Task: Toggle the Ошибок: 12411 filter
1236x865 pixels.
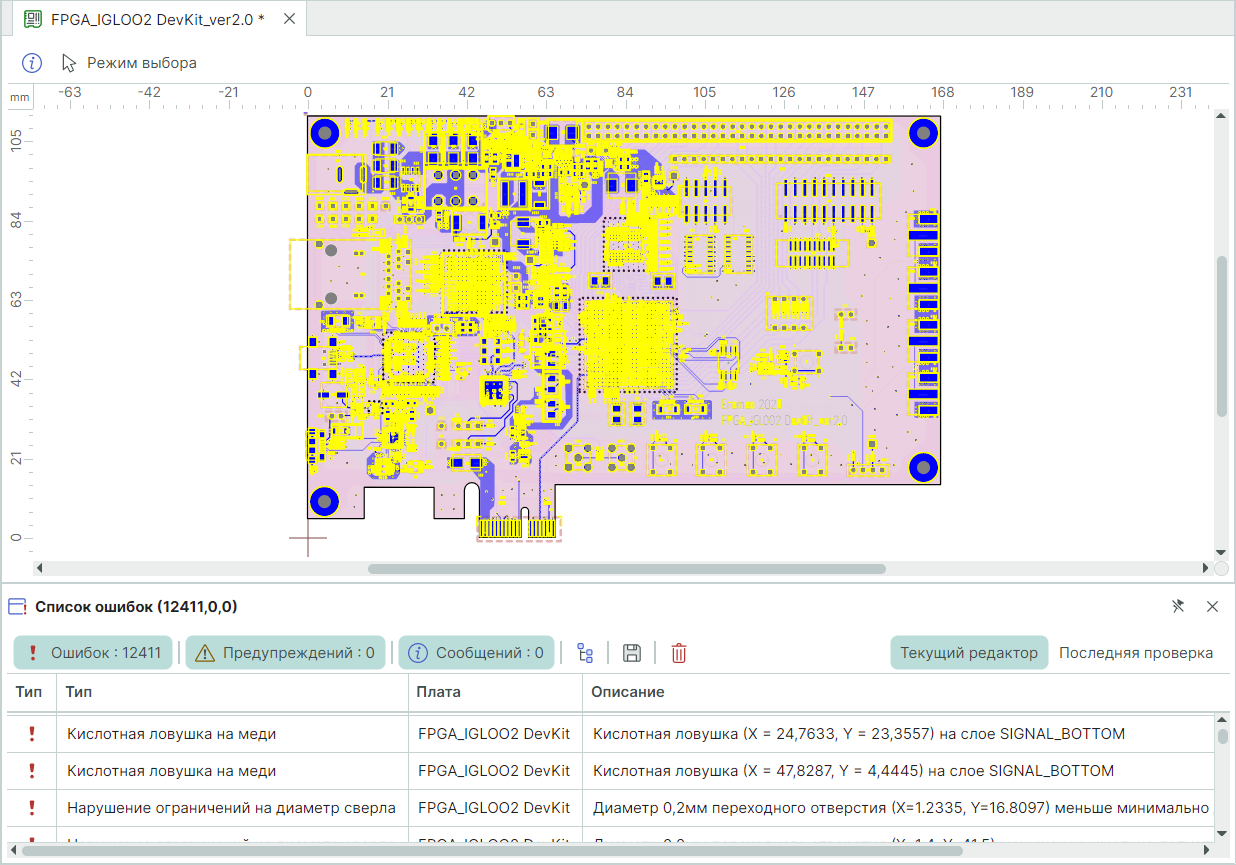Action: click(x=93, y=653)
